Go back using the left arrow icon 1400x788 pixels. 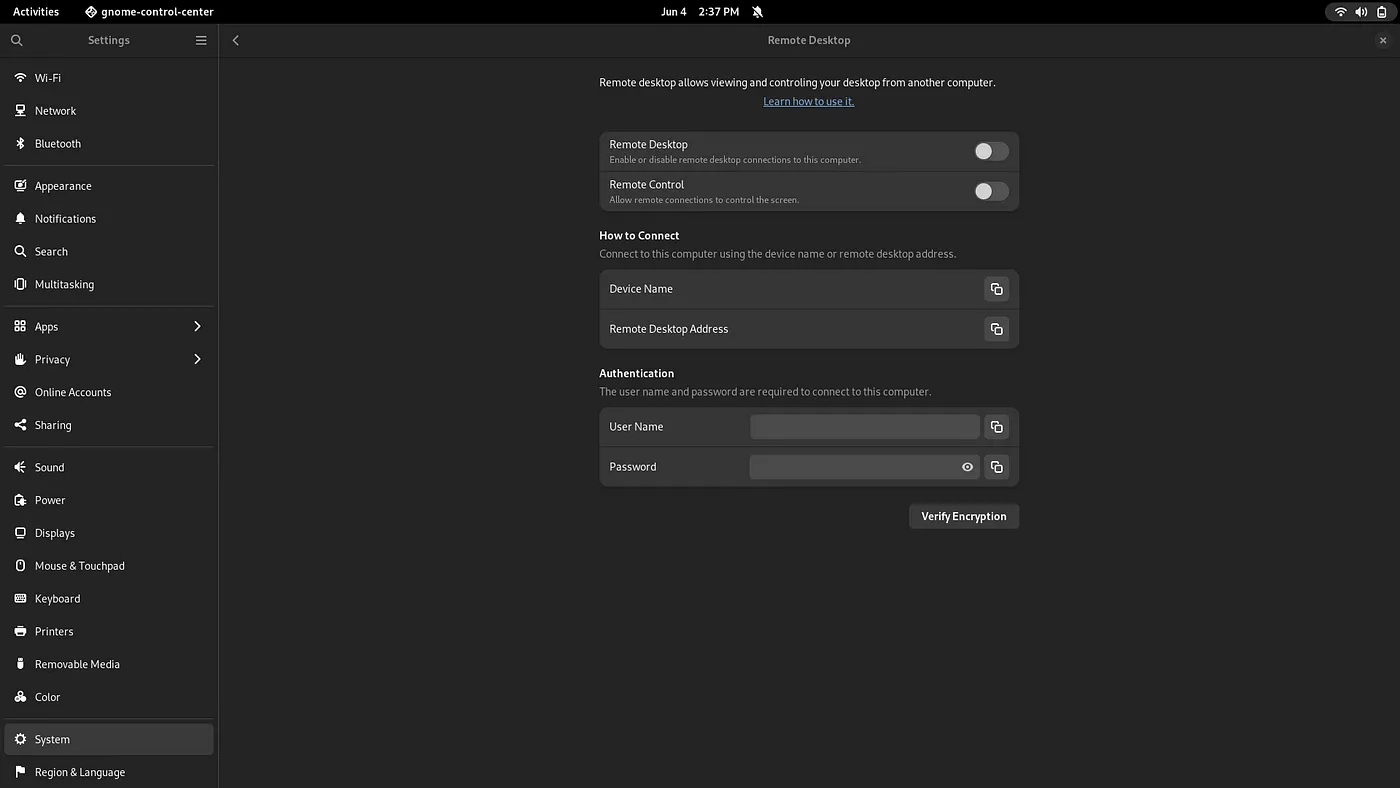coord(235,40)
